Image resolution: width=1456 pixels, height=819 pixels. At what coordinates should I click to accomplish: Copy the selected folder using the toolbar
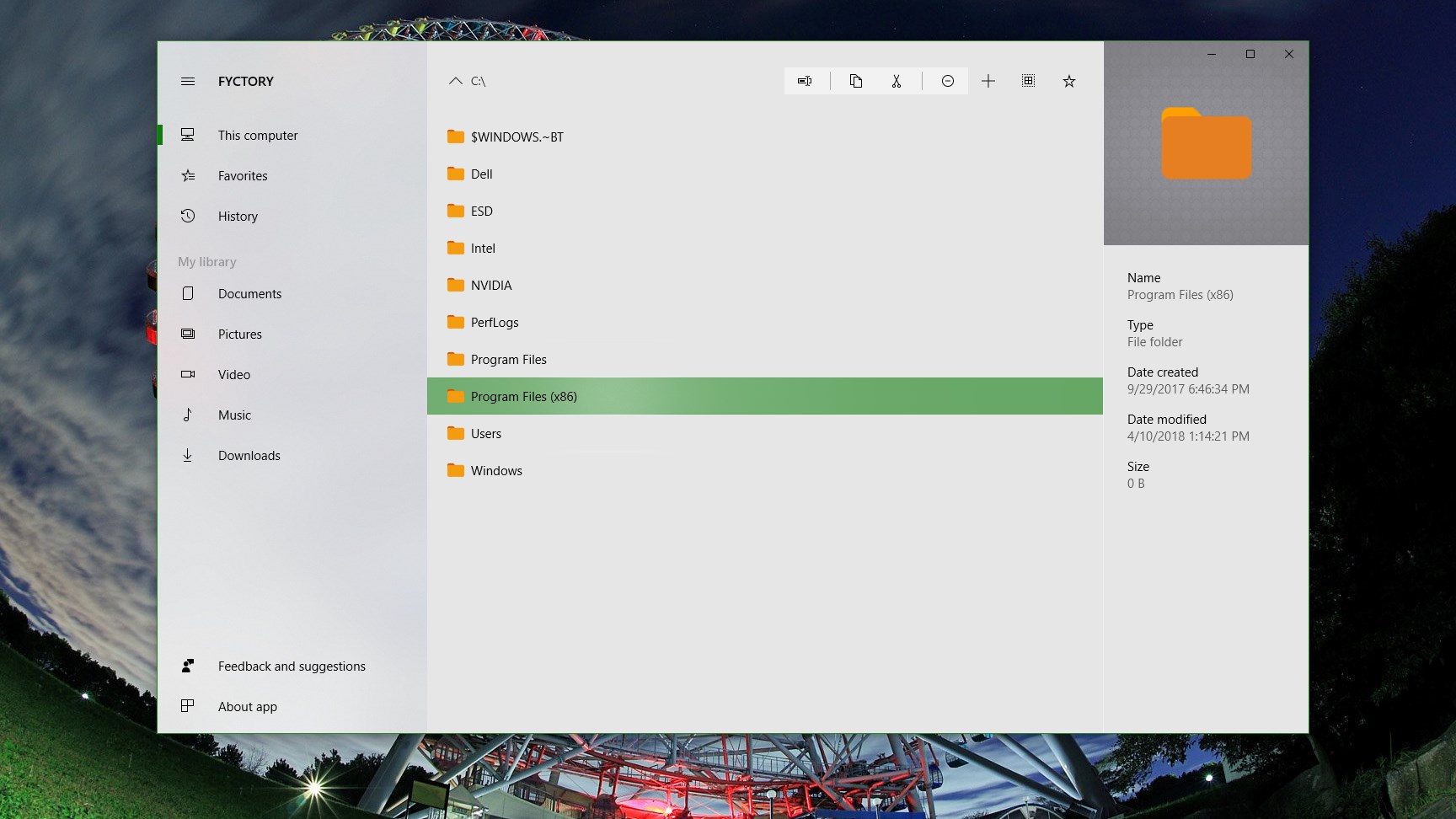[x=856, y=81]
